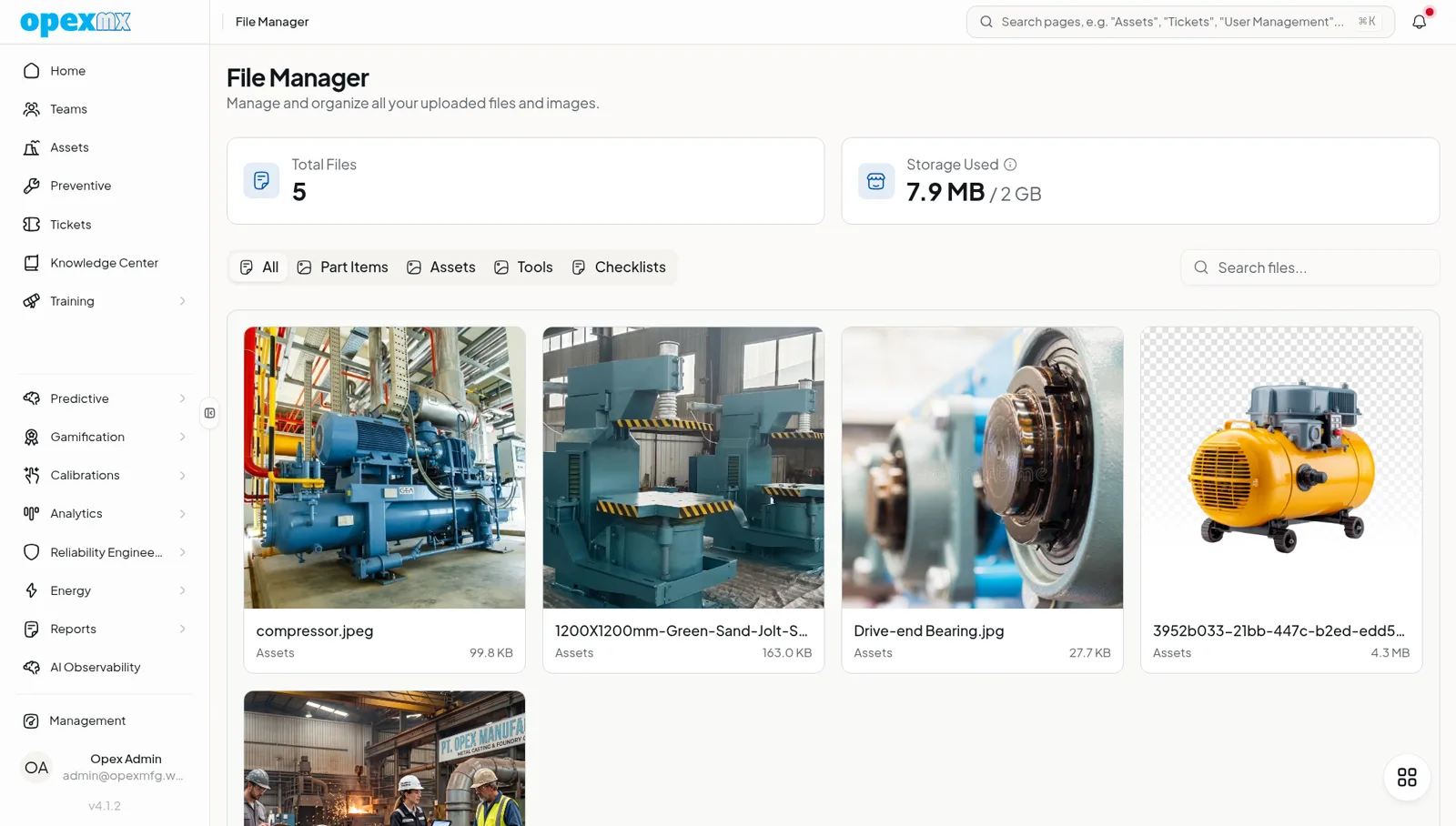Click the File Manager breadcrumb
Viewport: 1456px width, 826px height.
click(272, 22)
